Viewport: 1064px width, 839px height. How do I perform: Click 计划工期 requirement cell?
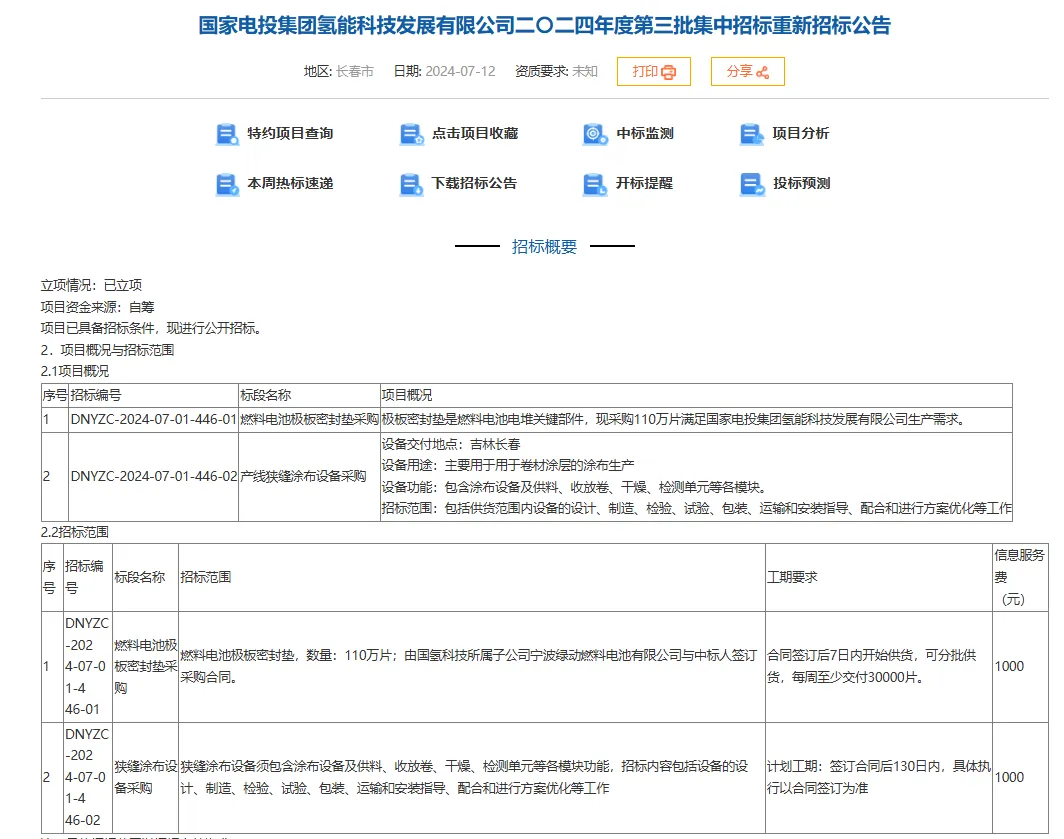(879, 777)
